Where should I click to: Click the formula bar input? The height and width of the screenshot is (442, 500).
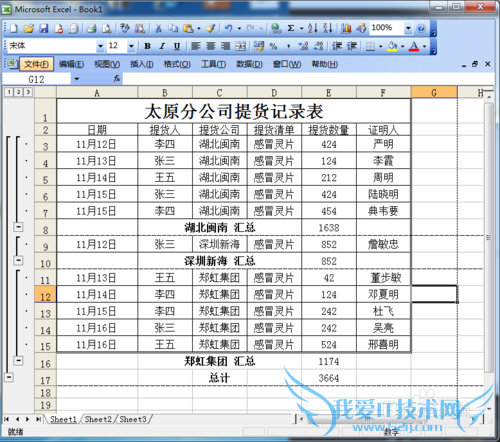pyautogui.click(x=308, y=79)
